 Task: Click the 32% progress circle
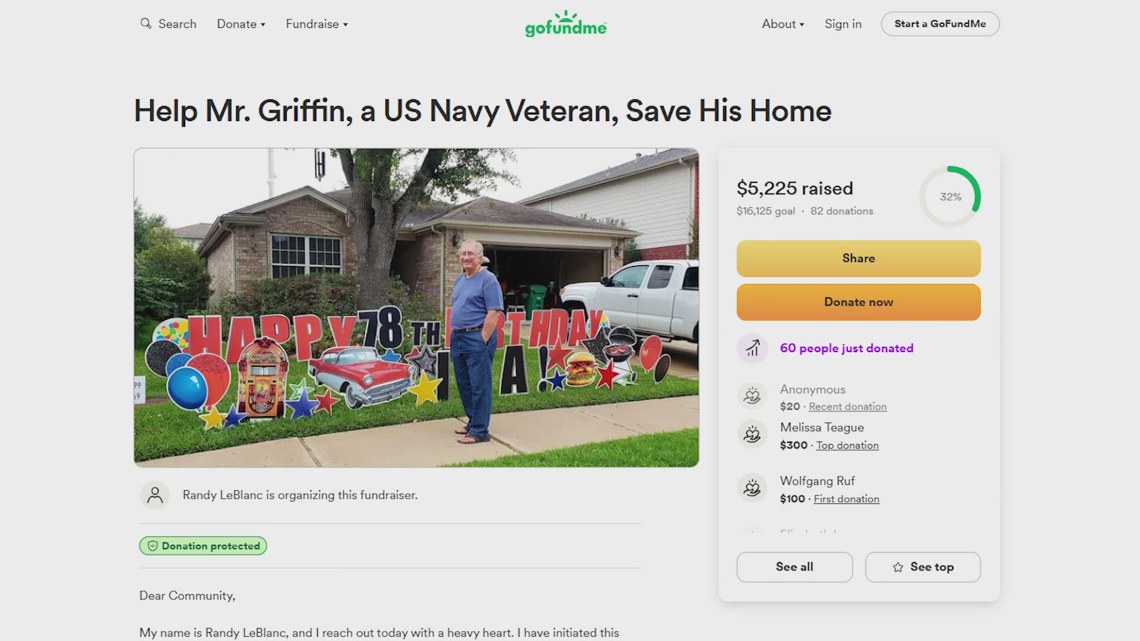(x=950, y=196)
